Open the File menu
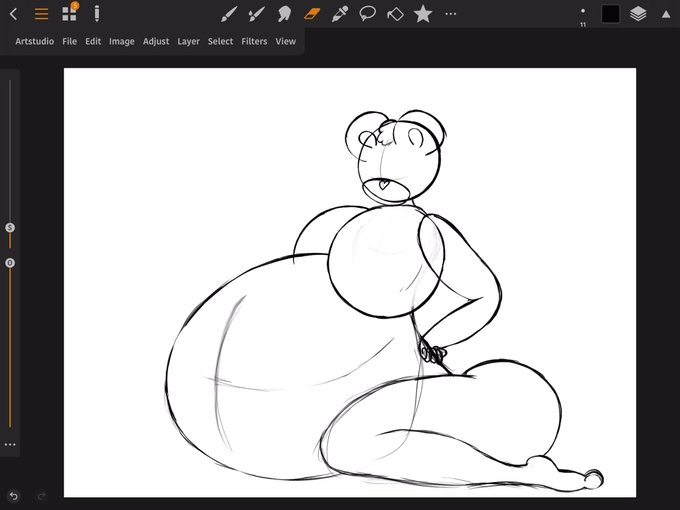The width and height of the screenshot is (680, 510). [x=69, y=41]
